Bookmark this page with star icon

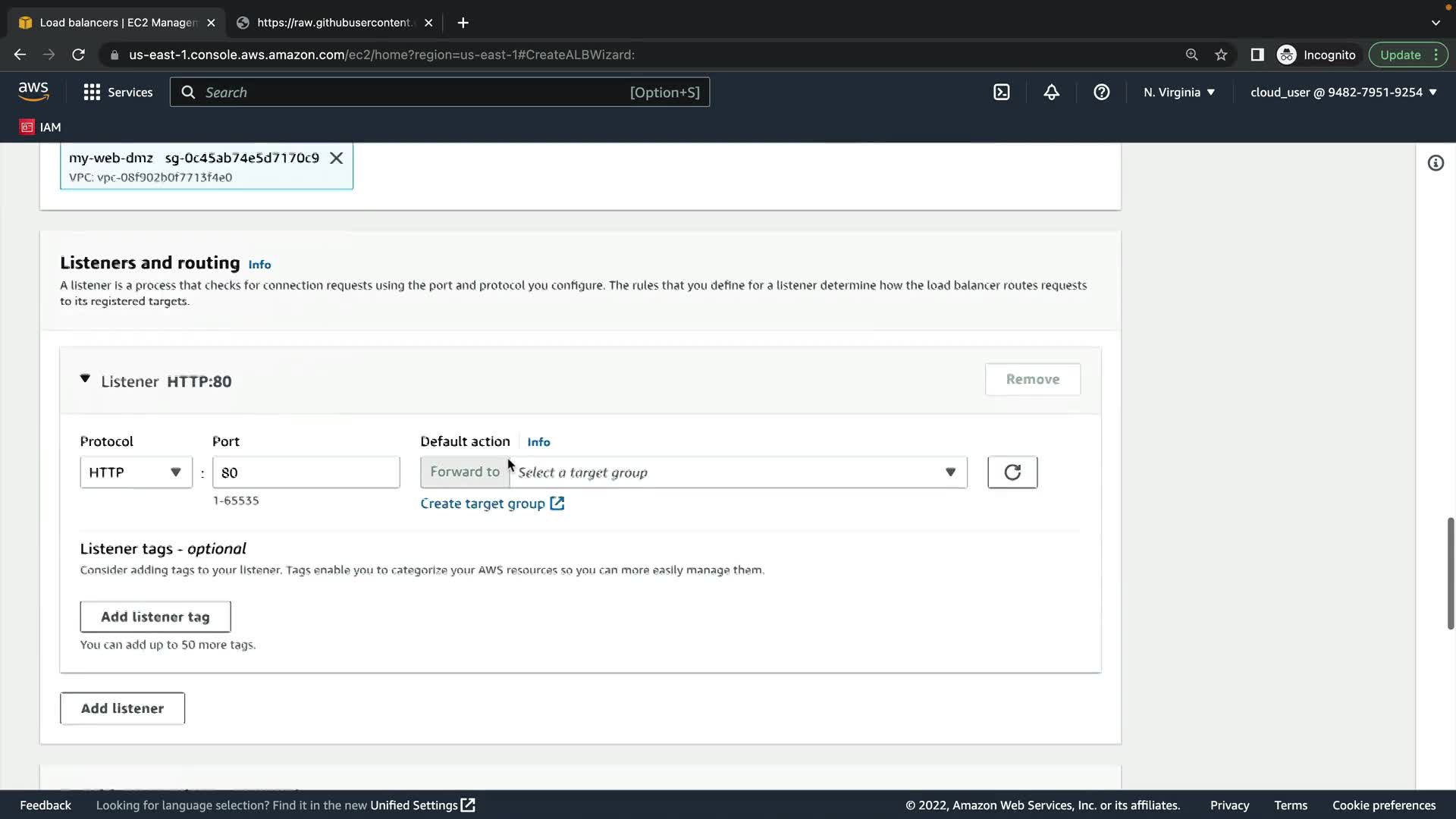[1221, 55]
